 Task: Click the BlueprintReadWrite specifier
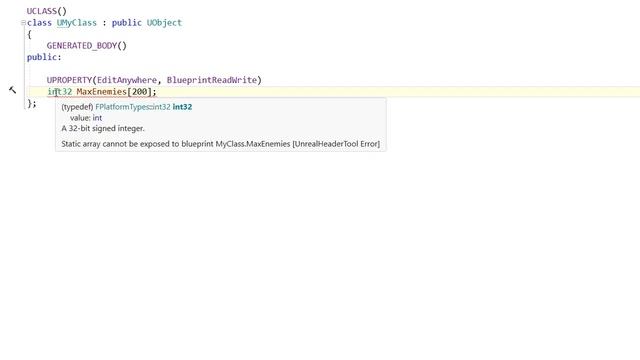[x=211, y=80]
